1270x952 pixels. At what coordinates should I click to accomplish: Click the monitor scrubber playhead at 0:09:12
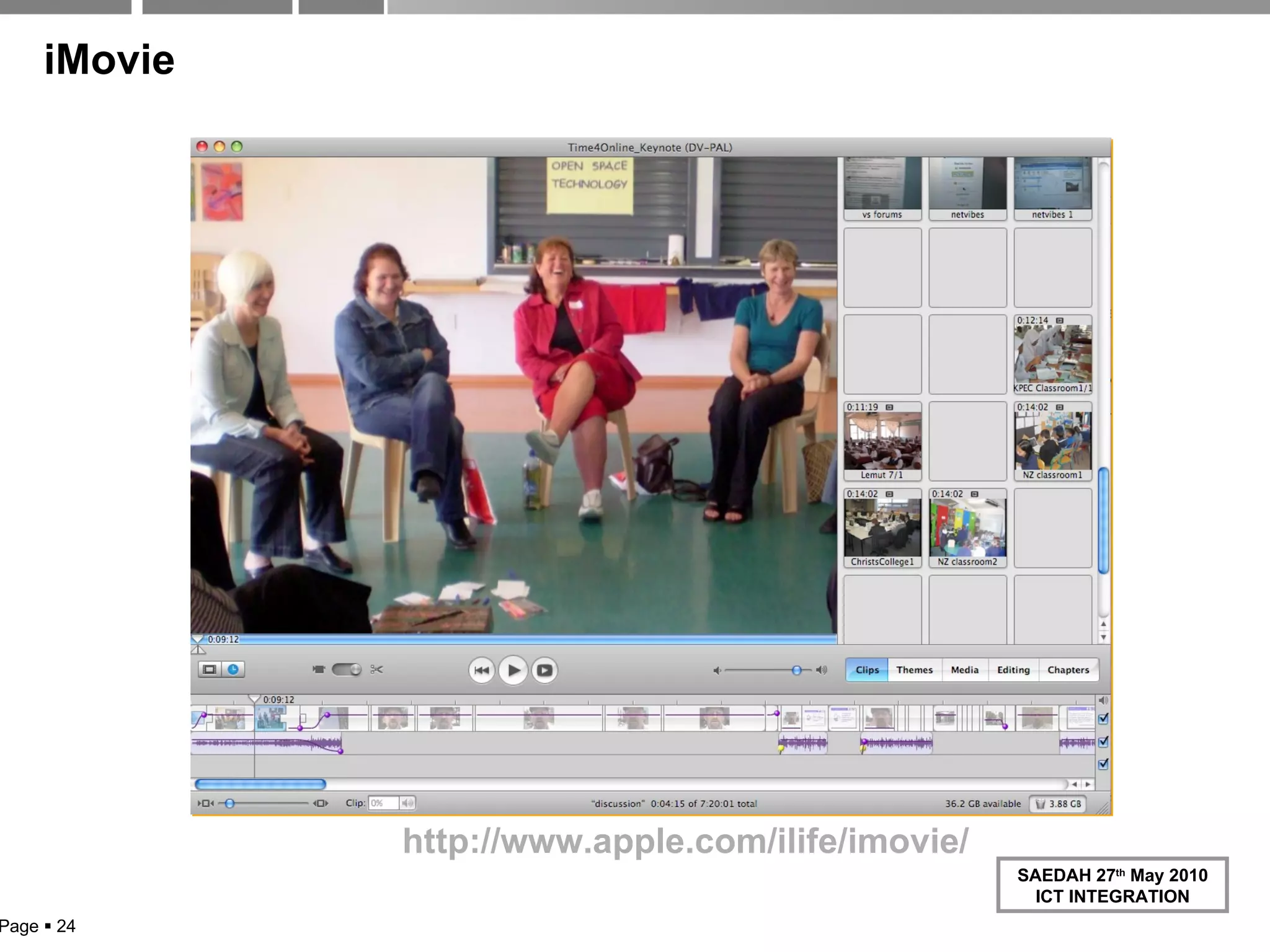pyautogui.click(x=197, y=638)
